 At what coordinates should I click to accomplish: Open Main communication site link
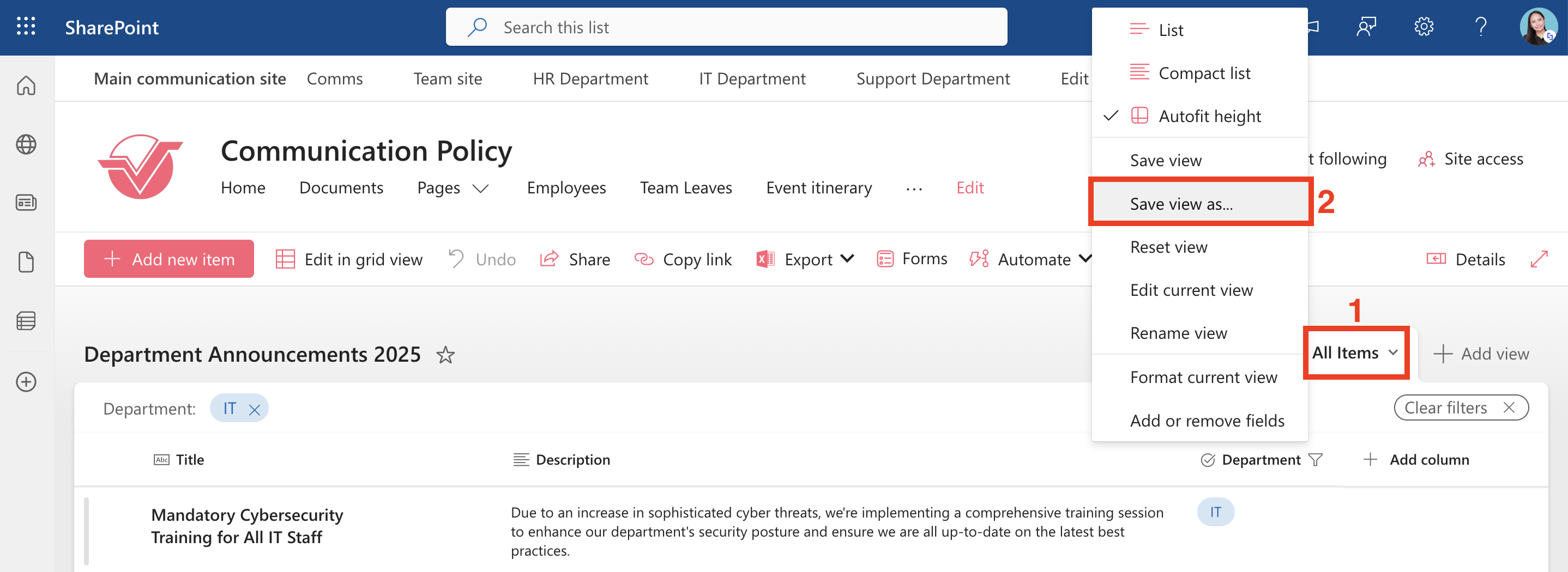190,79
